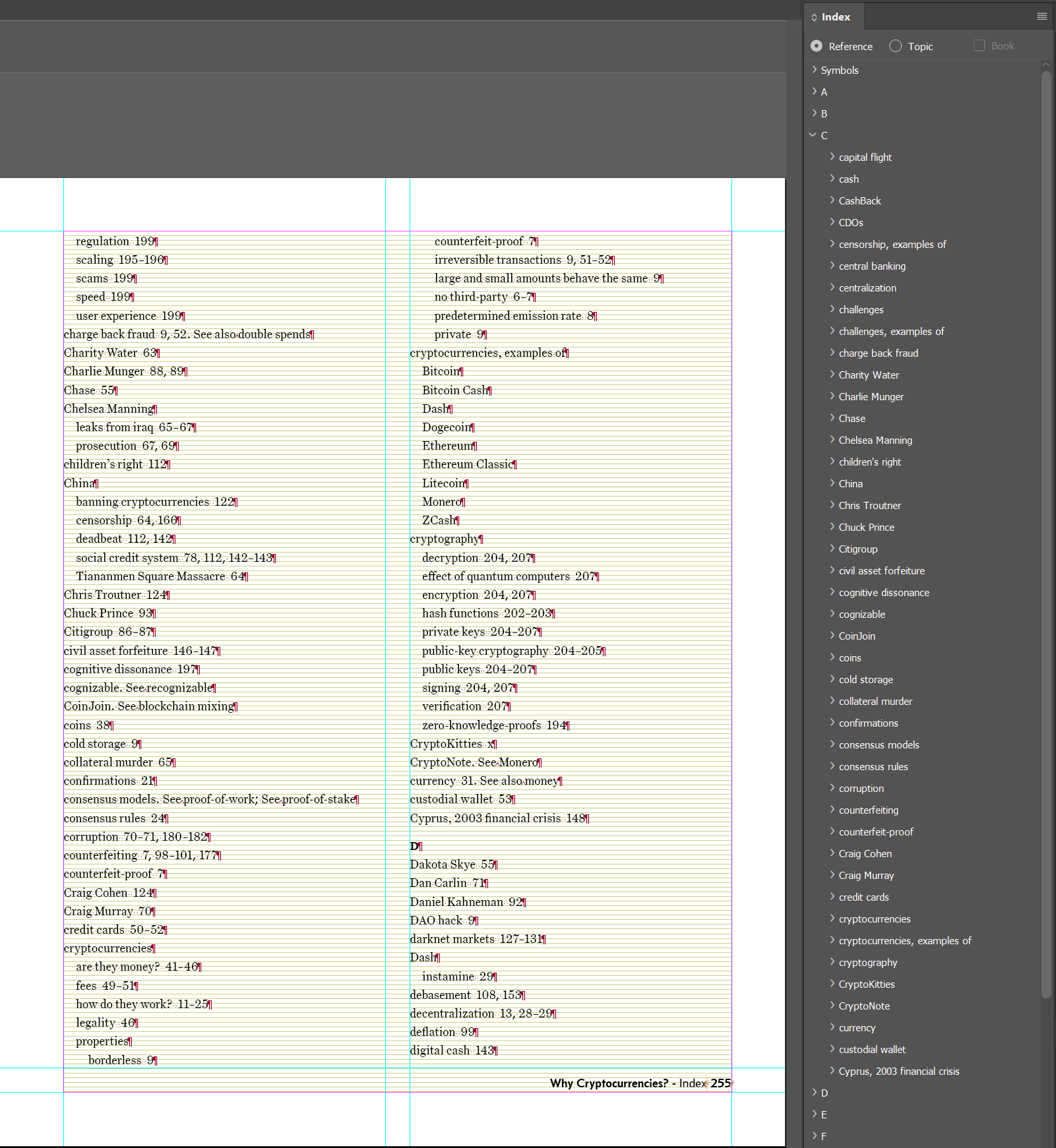Select the Charity Water entry
The image size is (1056, 1148).
(x=869, y=375)
